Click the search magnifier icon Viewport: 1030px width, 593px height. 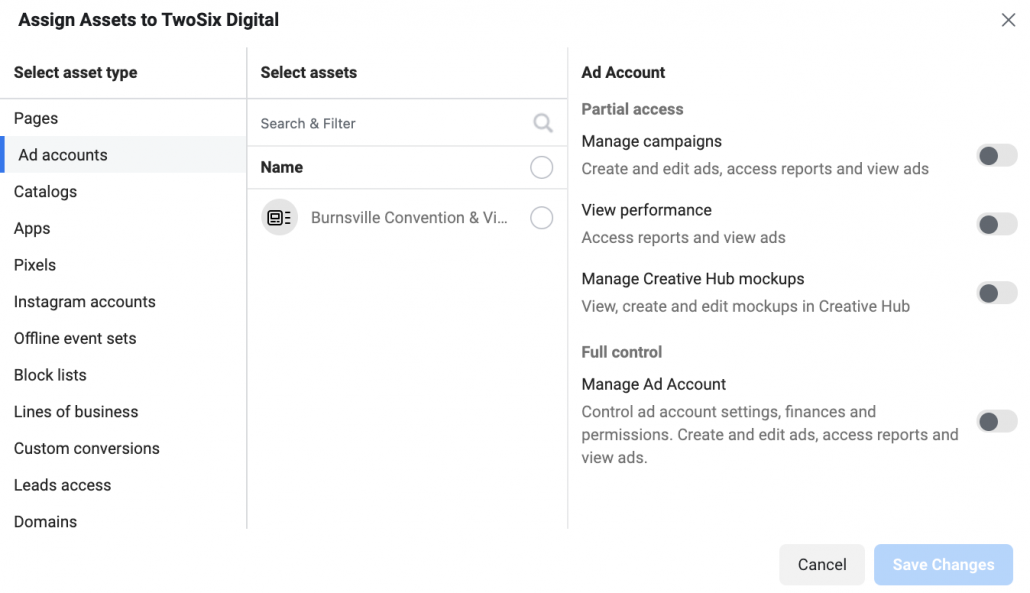click(x=543, y=123)
